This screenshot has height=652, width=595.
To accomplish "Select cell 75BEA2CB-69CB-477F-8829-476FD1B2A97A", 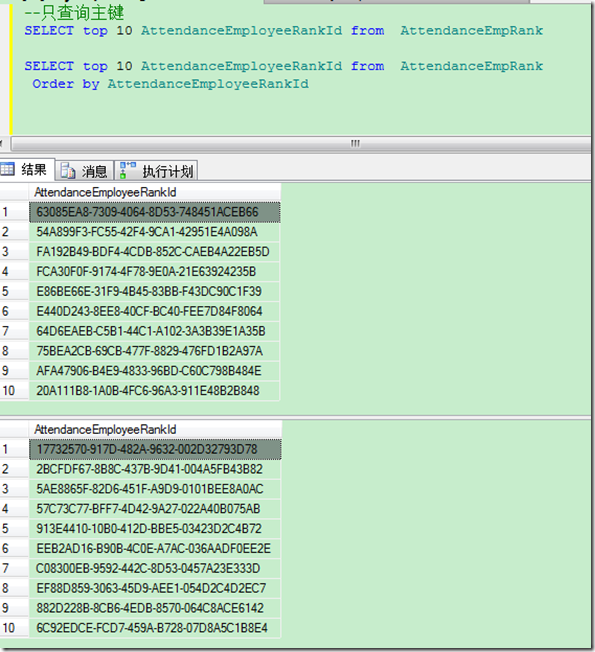I will 154,351.
